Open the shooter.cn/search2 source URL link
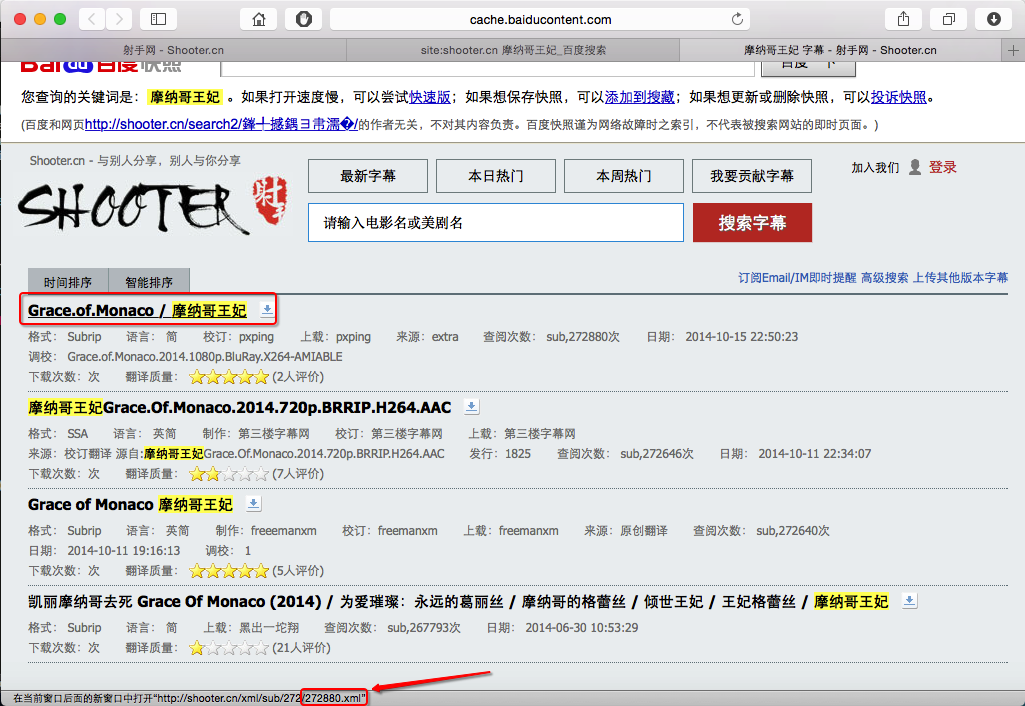 pyautogui.click(x=221, y=124)
